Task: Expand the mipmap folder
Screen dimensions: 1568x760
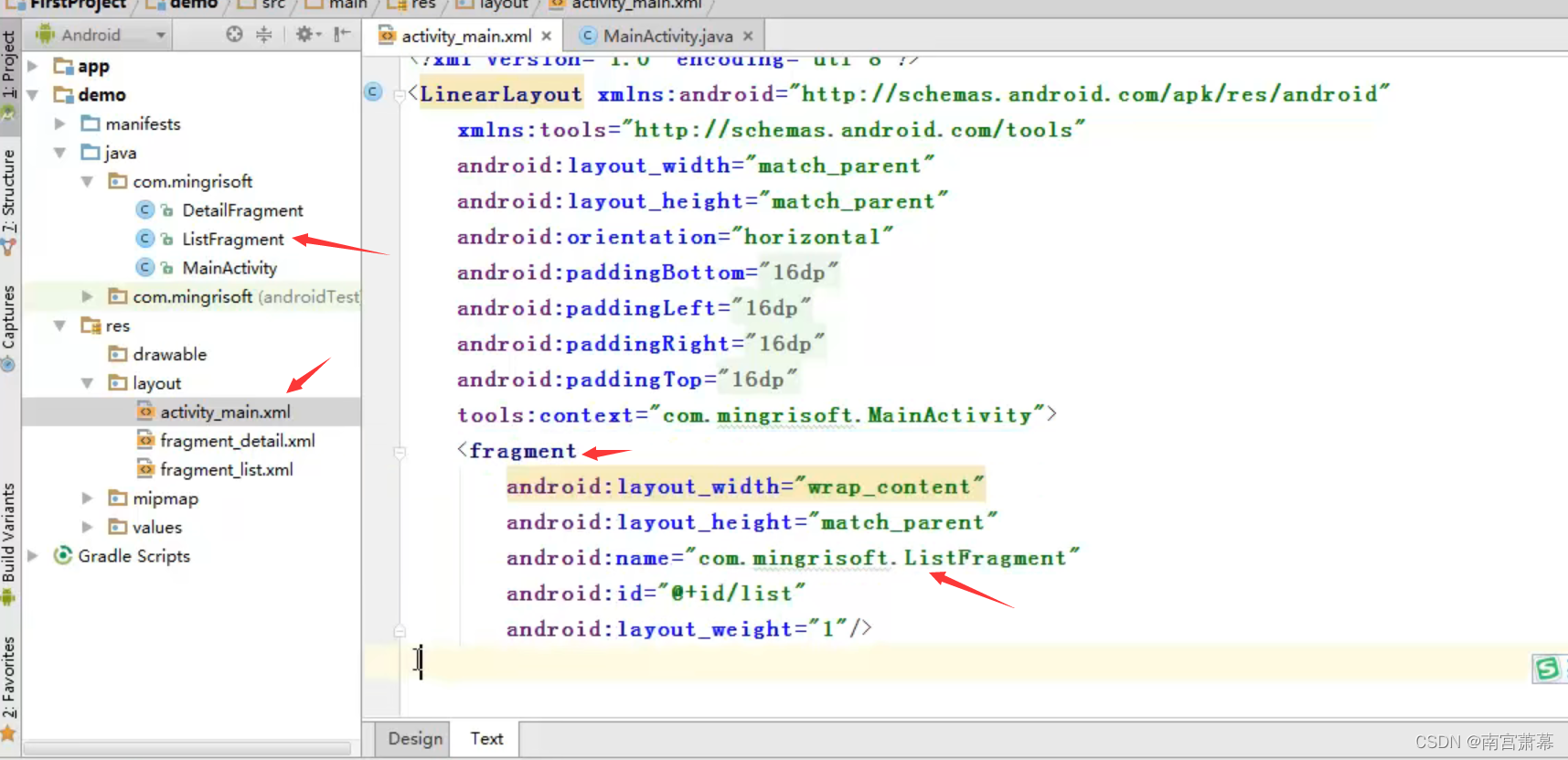Action: pos(87,498)
